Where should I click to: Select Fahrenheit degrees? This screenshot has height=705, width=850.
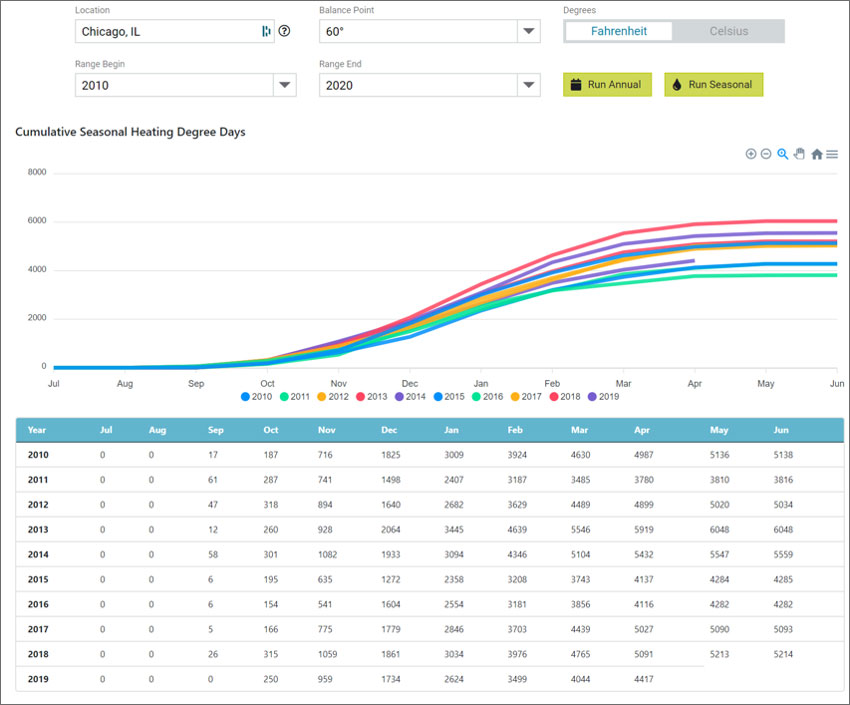click(619, 31)
